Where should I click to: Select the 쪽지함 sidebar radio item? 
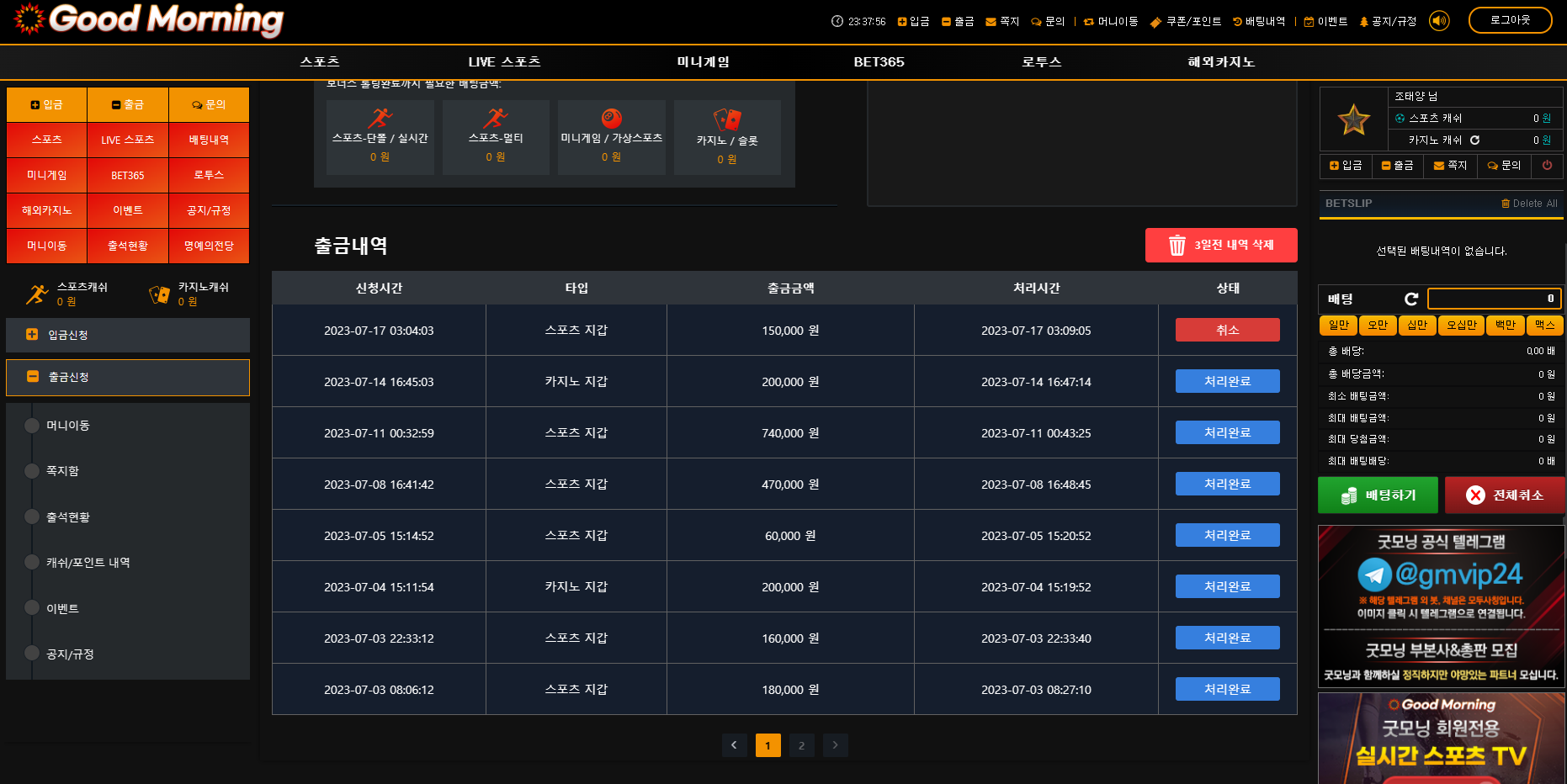(x=32, y=471)
